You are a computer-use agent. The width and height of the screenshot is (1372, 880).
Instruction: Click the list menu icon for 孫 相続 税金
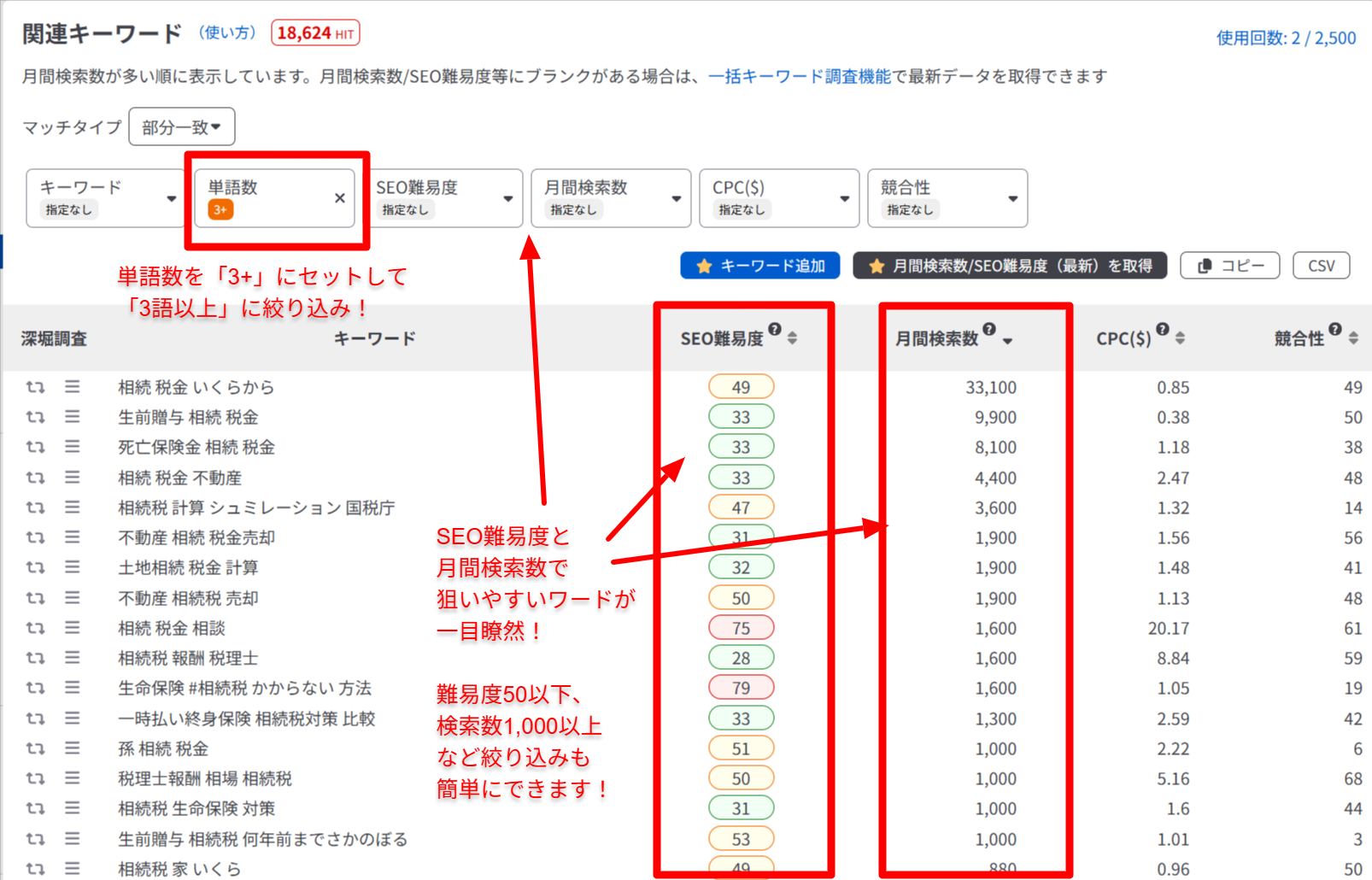point(73,748)
